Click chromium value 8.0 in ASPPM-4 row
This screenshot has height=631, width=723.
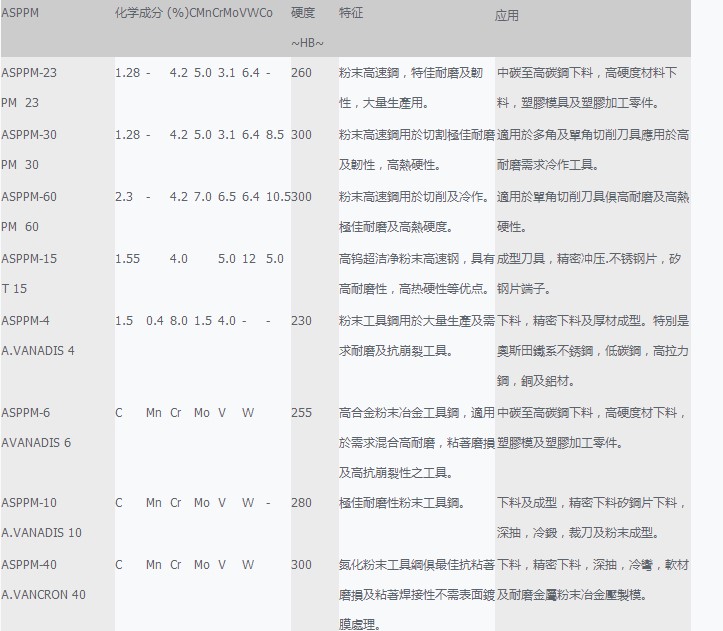[178, 321]
